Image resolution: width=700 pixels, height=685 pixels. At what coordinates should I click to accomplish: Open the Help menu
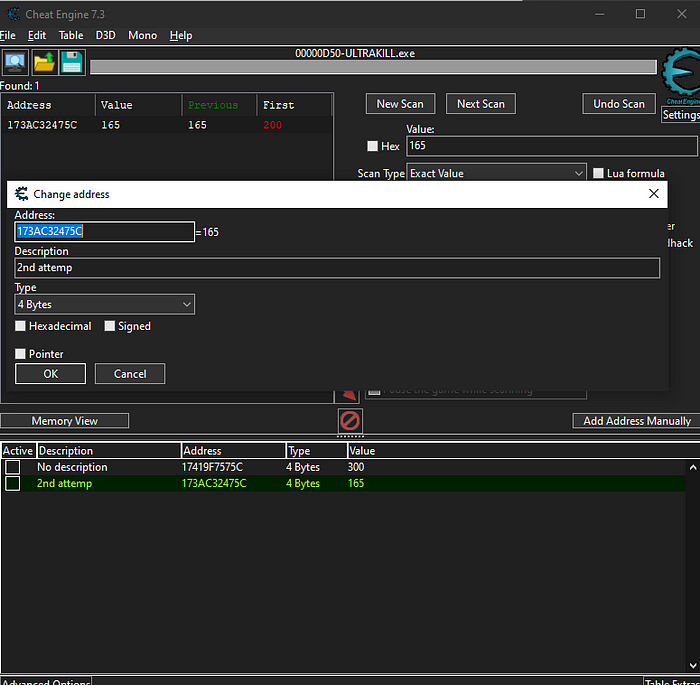181,35
